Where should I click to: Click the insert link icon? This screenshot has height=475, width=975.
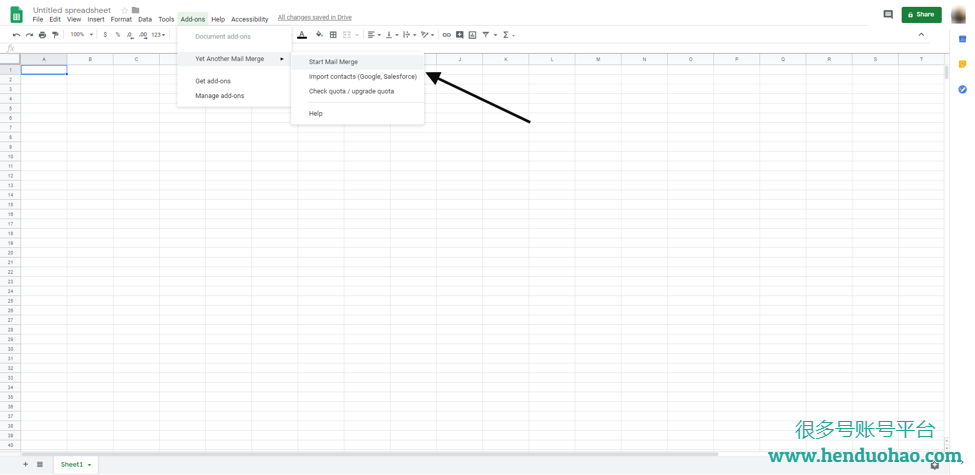tap(446, 35)
